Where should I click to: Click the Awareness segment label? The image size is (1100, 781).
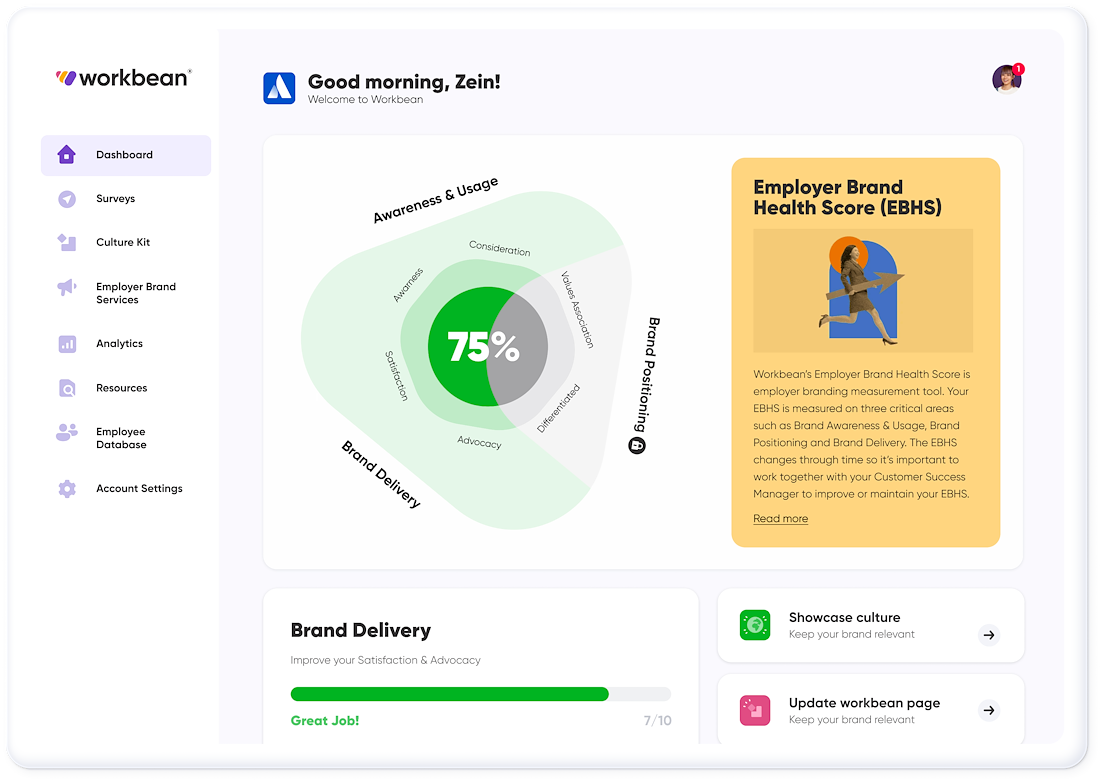408,285
